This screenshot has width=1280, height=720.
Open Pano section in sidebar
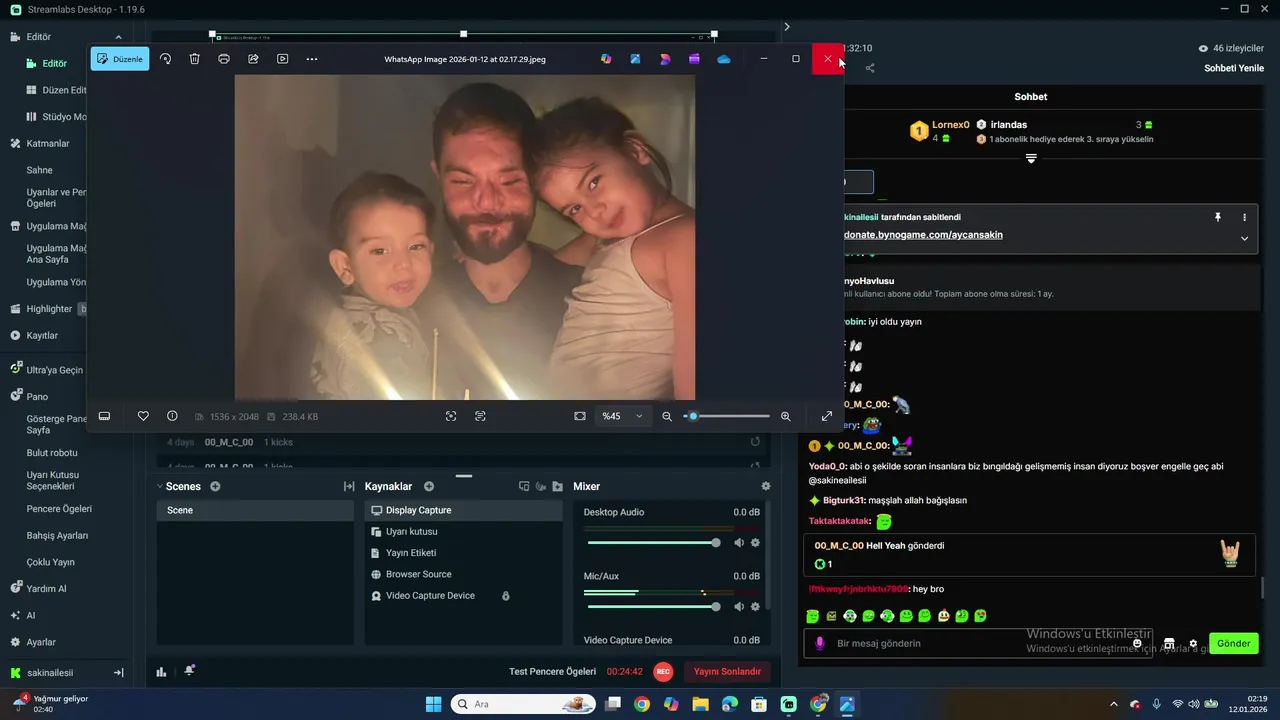(37, 396)
